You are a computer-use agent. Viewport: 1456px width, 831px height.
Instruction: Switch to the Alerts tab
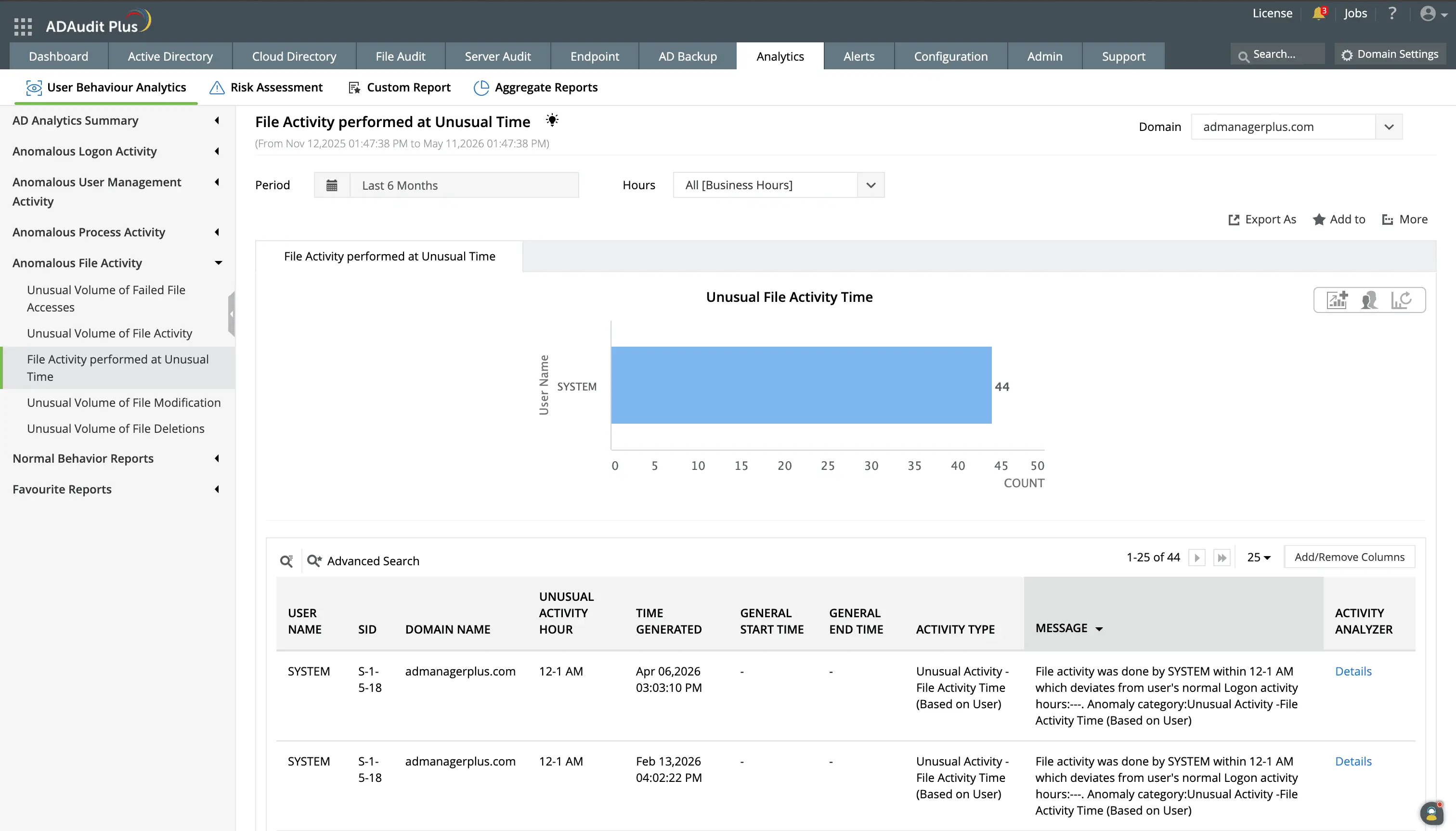(859, 56)
